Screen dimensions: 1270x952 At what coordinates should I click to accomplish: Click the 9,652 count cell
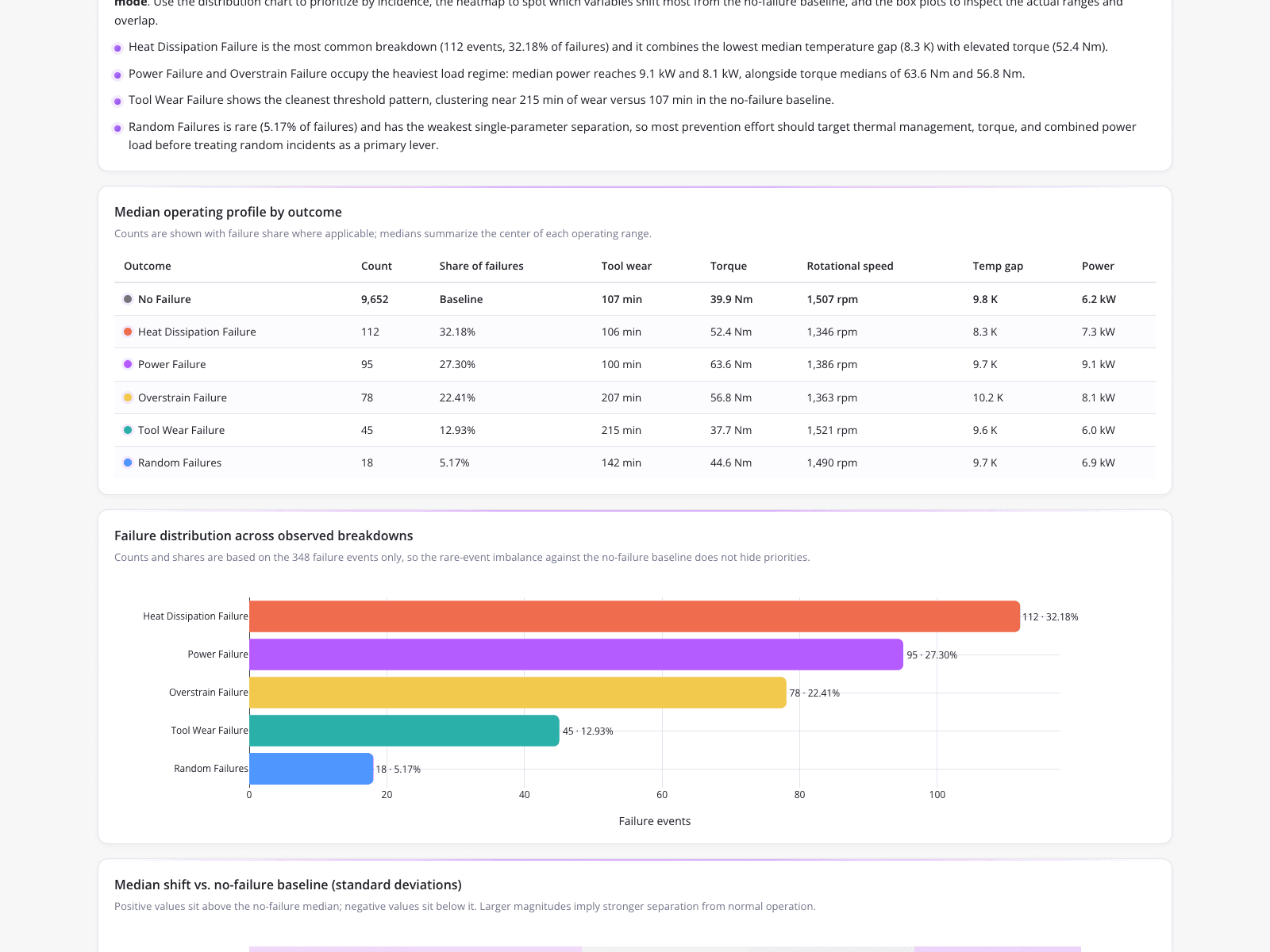coord(375,299)
